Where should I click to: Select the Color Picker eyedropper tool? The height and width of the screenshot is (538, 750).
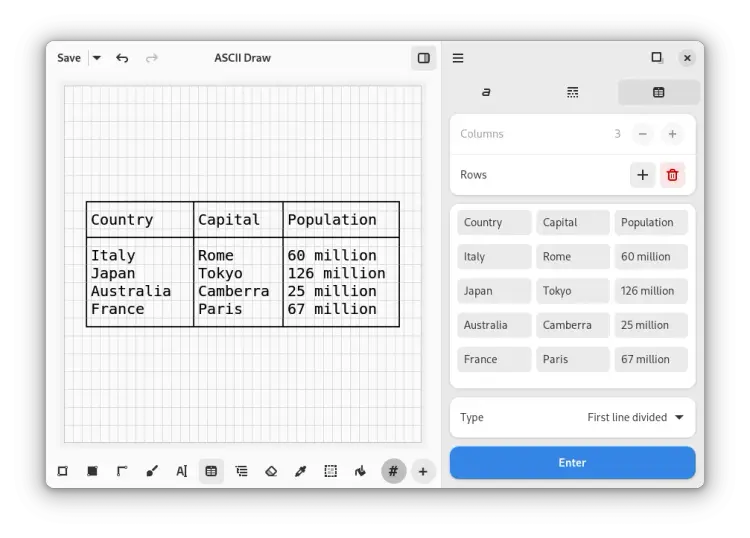coord(300,471)
